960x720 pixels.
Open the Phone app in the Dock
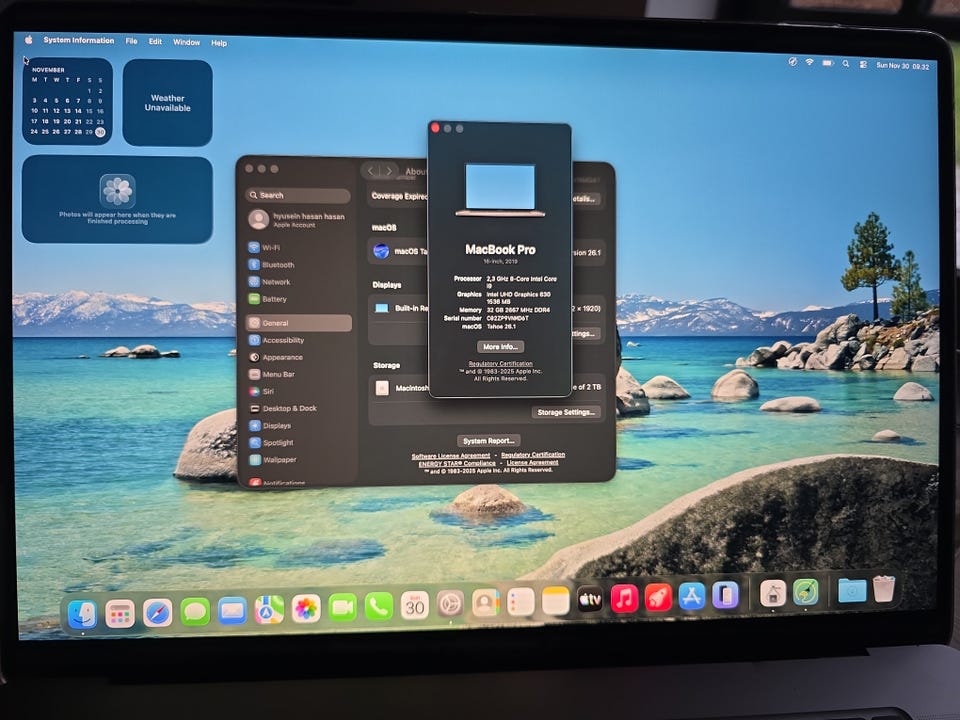pyautogui.click(x=379, y=607)
